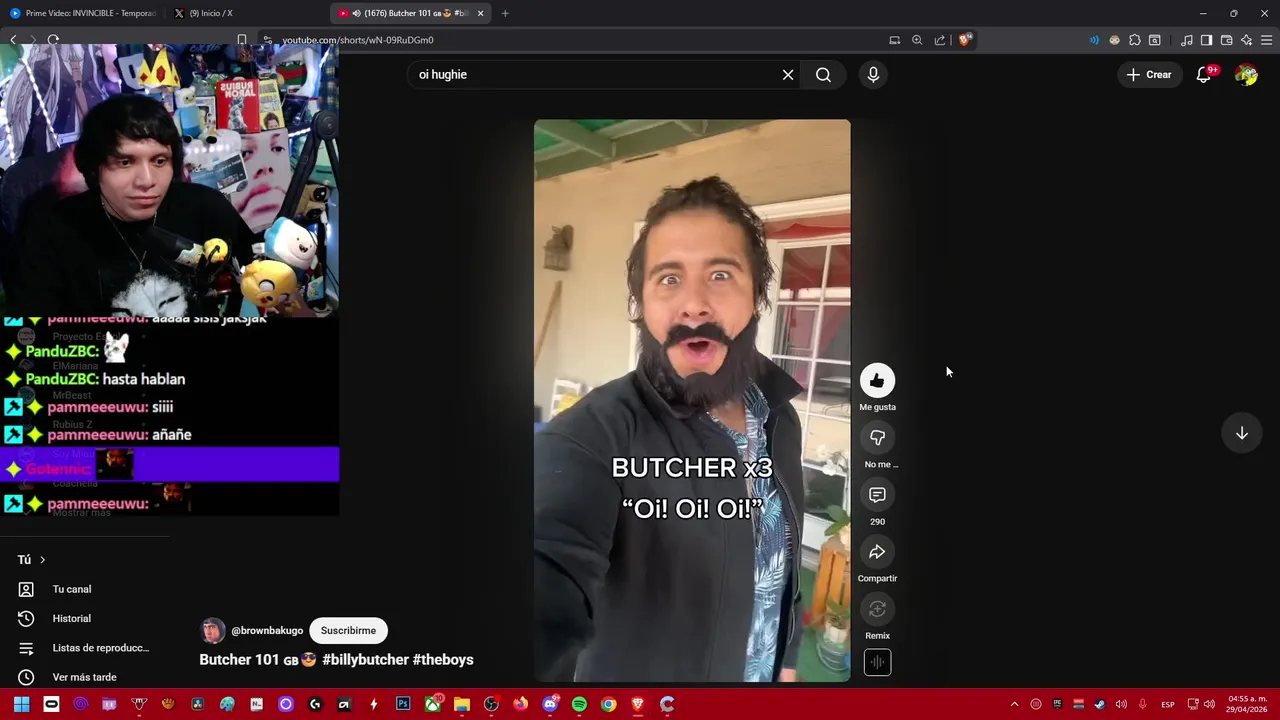Open Discord from the taskbar
The height and width of the screenshot is (720, 1280).
pyautogui.click(x=550, y=704)
